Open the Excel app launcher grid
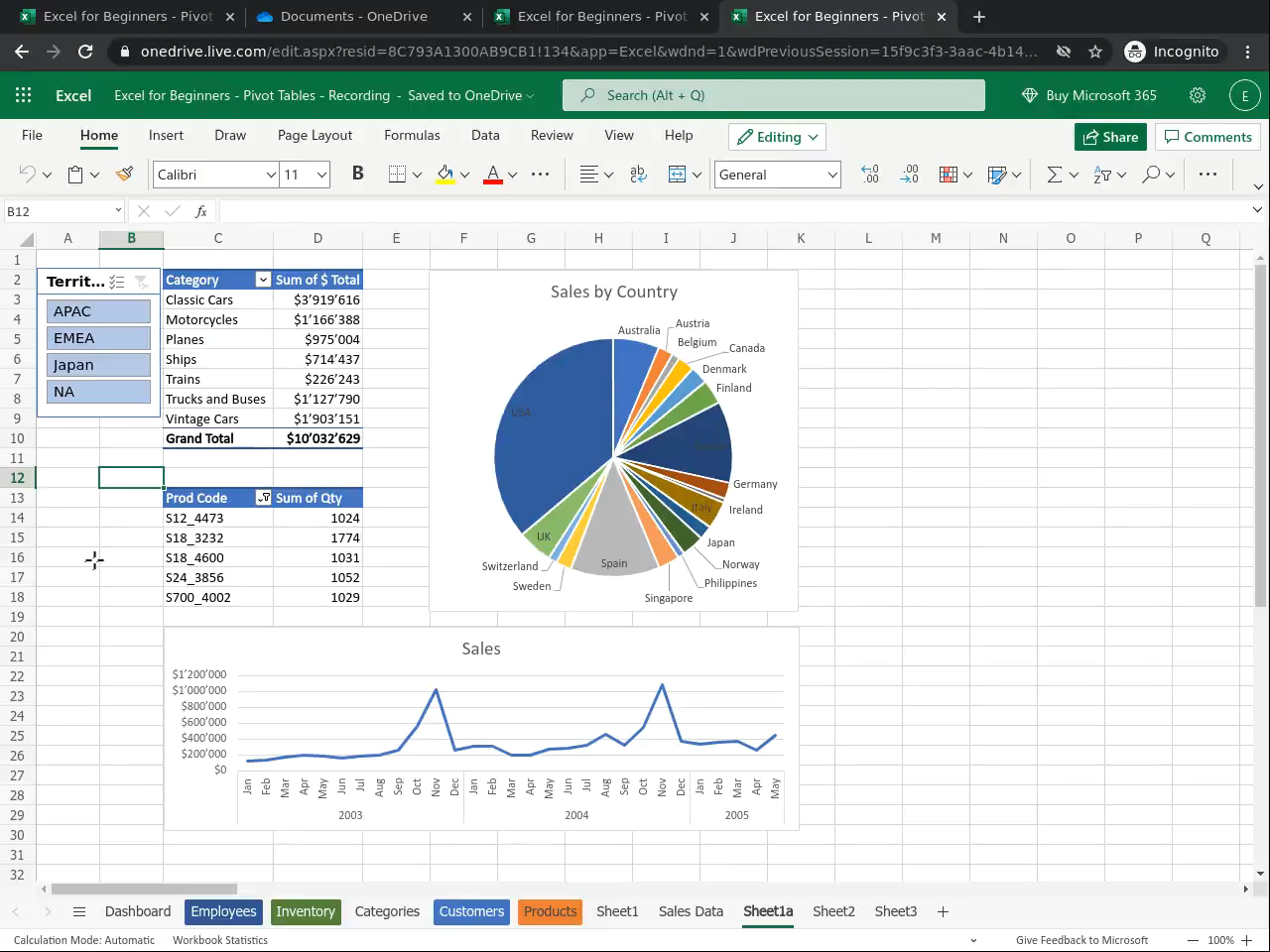The width and height of the screenshot is (1270, 952). [24, 95]
